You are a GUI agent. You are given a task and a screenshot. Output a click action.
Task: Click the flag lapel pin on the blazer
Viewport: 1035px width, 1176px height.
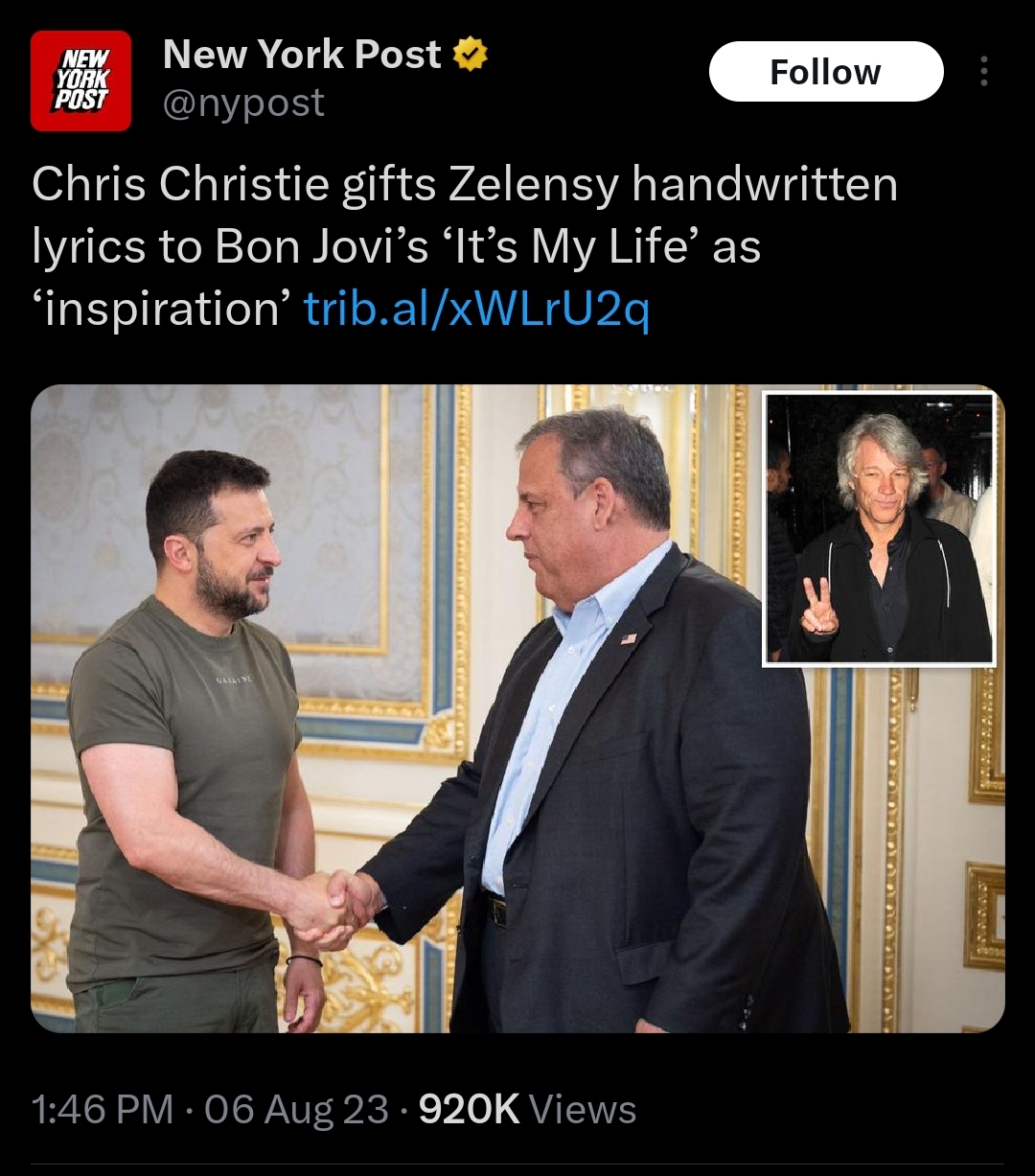point(629,637)
